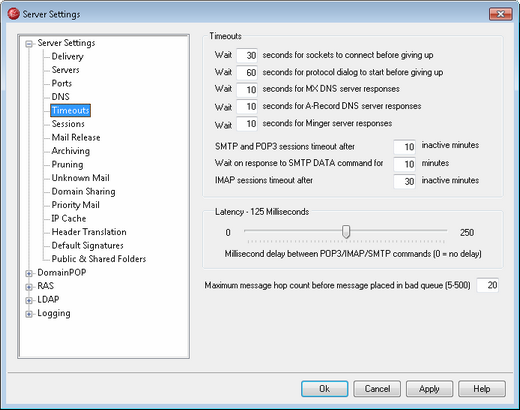Expand the LDAP tree node
The width and height of the screenshot is (520, 410).
click(29, 300)
